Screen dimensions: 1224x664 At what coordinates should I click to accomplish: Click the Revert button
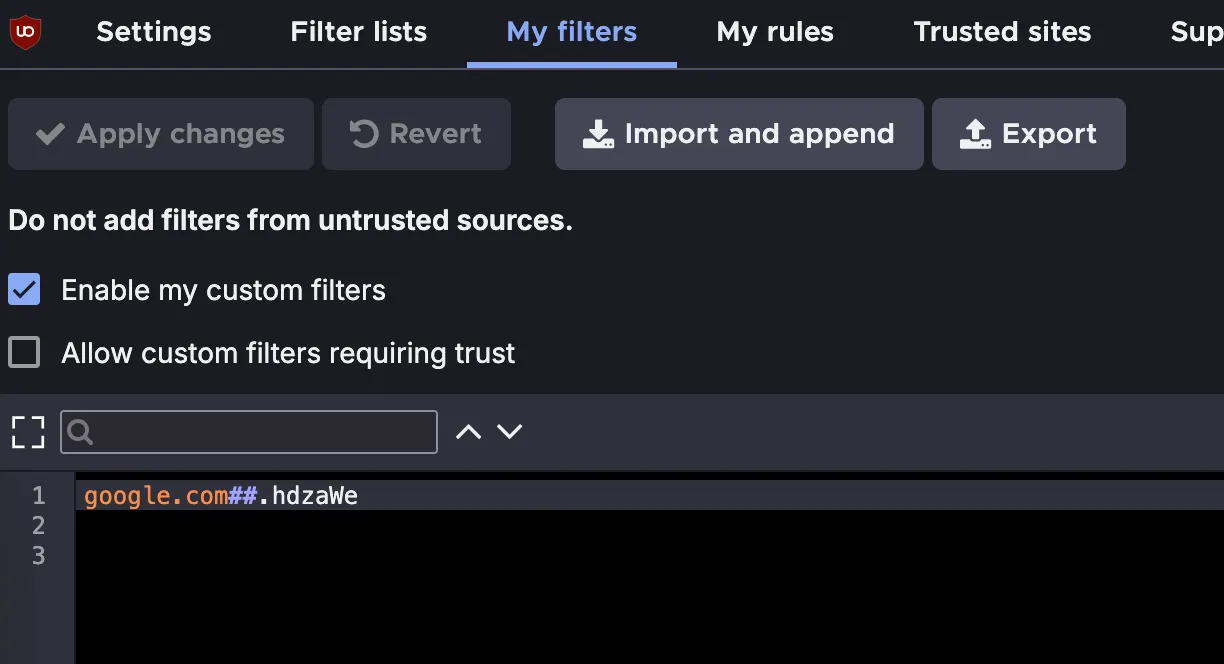pos(416,133)
